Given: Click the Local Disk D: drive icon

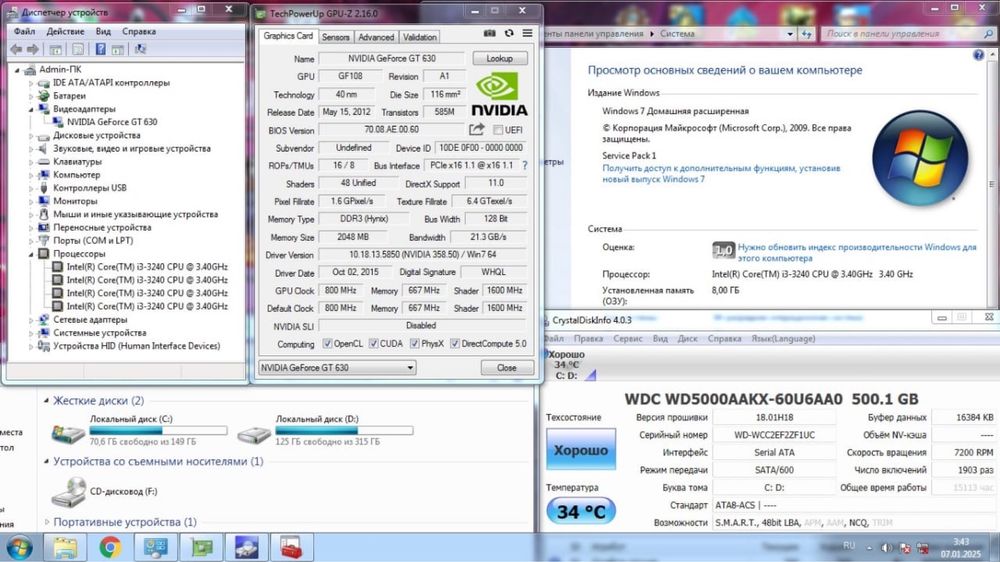Looking at the screenshot, I should 254,435.
